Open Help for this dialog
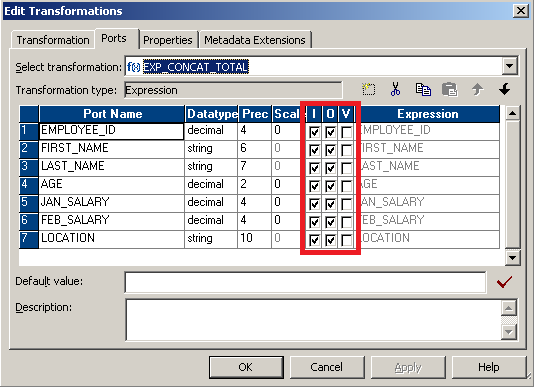The height and width of the screenshot is (387, 534). coord(489,367)
